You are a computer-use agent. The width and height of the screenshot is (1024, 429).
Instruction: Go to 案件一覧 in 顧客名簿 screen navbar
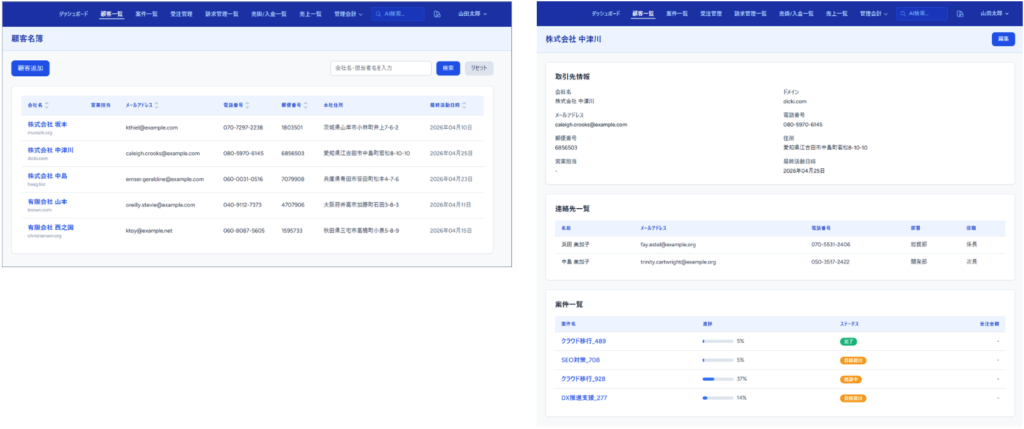tap(147, 14)
